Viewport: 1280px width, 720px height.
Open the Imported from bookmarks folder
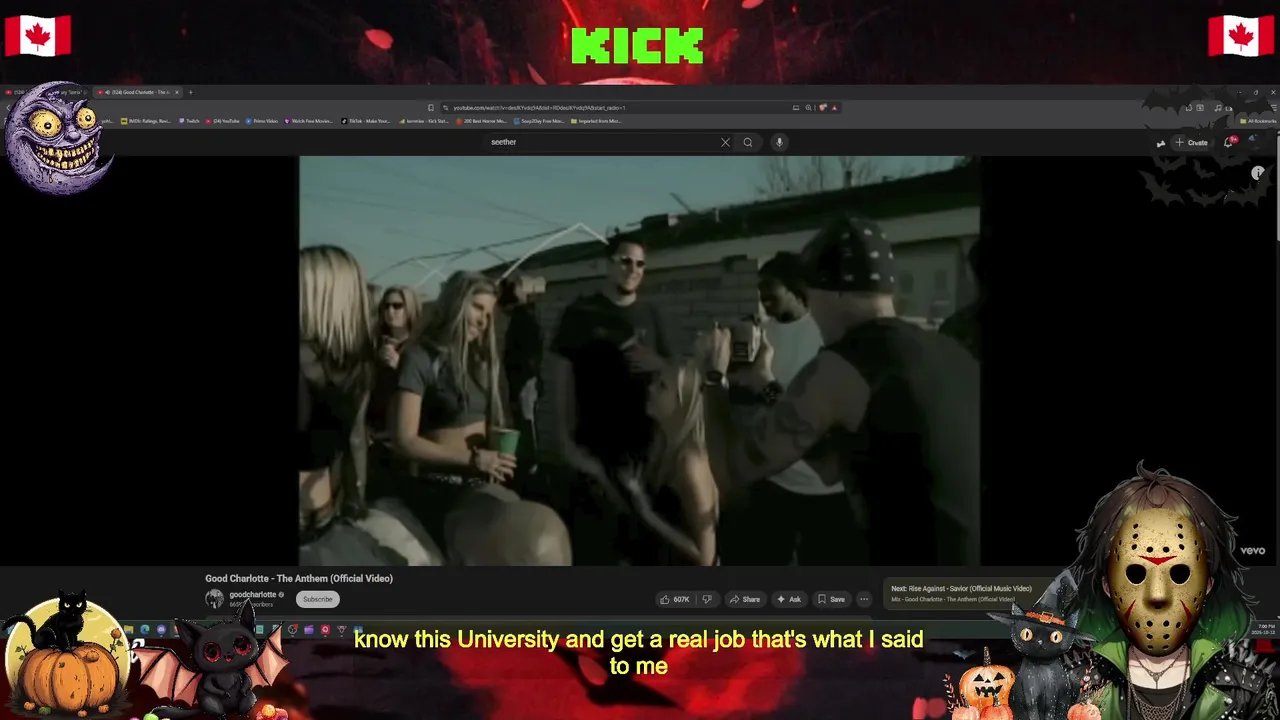pyautogui.click(x=597, y=121)
